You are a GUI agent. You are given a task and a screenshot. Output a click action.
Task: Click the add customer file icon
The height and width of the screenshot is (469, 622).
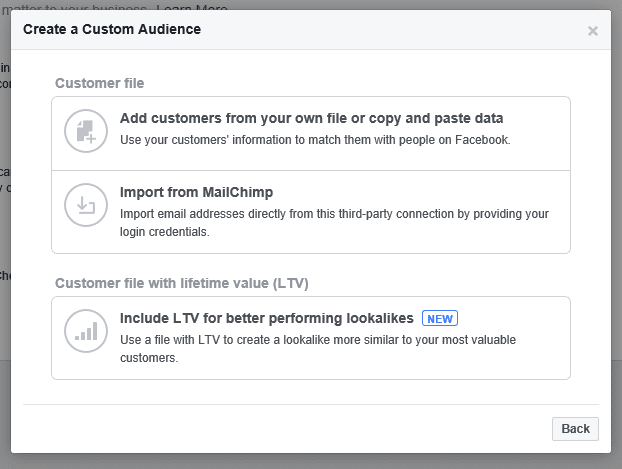(x=85, y=131)
